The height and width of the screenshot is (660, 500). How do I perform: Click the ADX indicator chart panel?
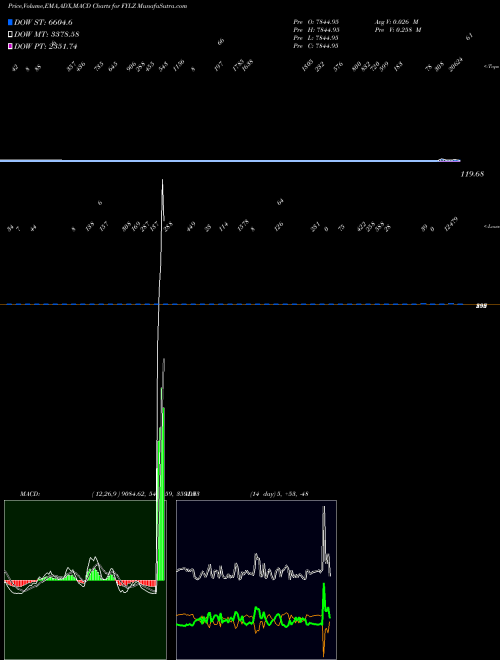[256, 580]
